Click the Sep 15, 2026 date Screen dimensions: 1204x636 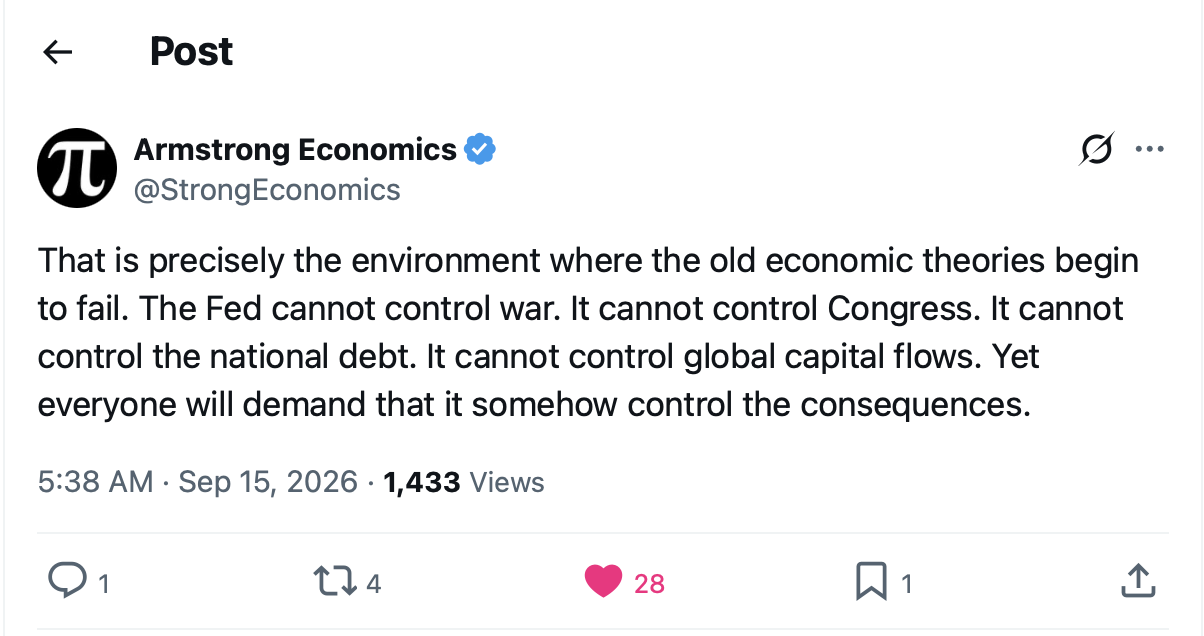point(268,482)
